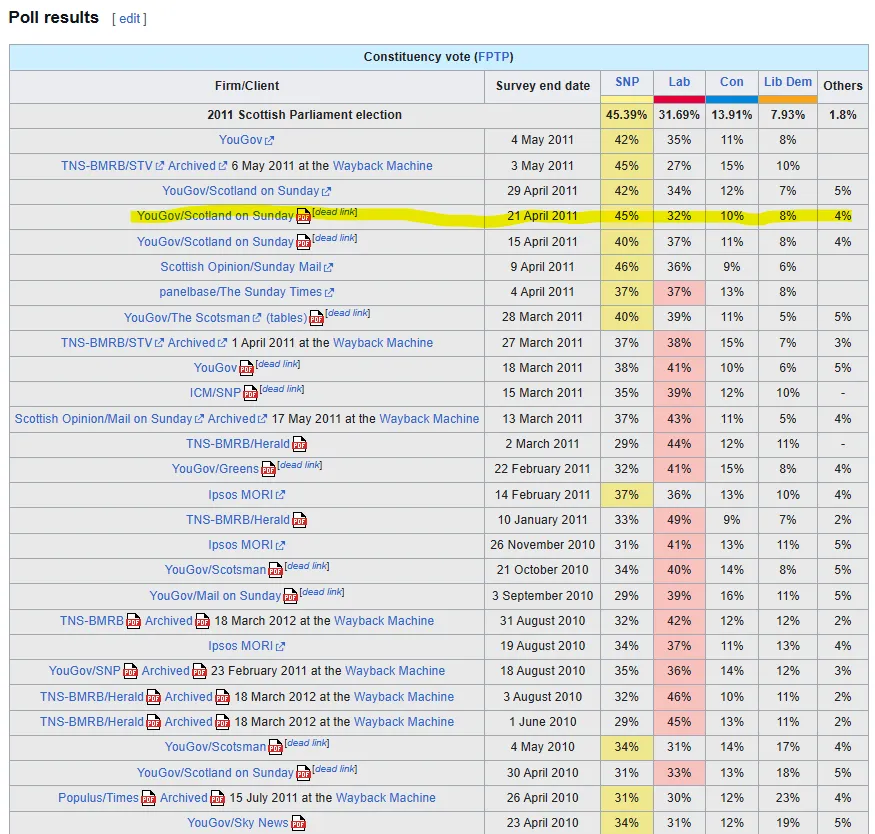Open the Lab column header link
This screenshot has width=875, height=834.
point(679,82)
